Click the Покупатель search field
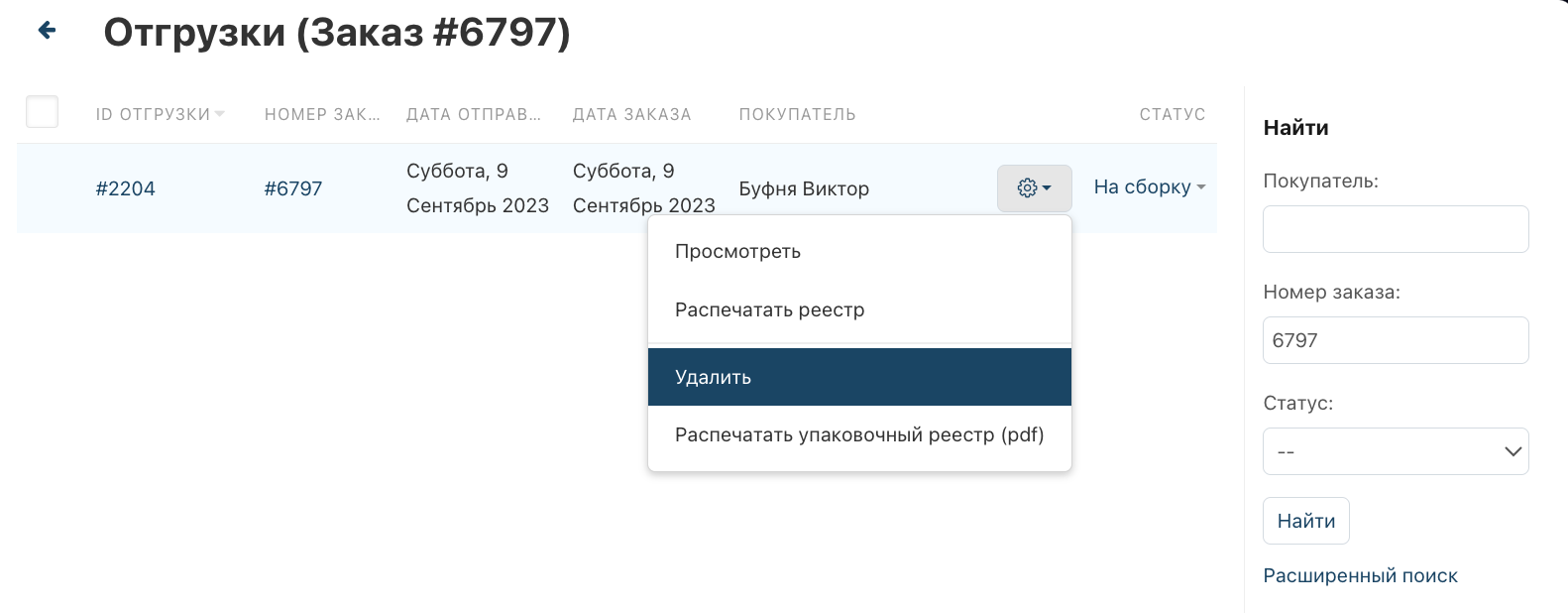The image size is (1568, 613). (1395, 229)
